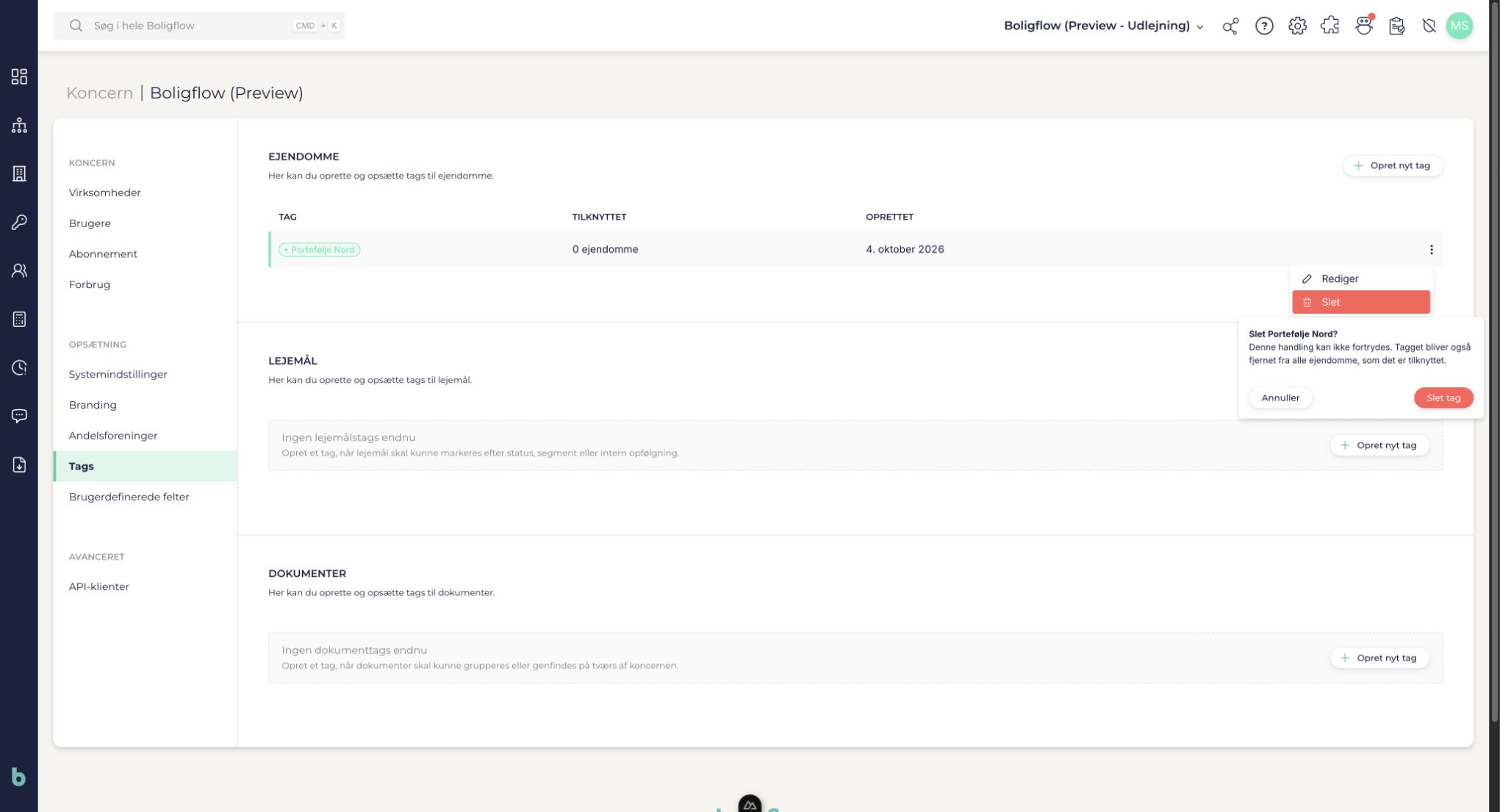Open the organization hierarchy sidebar icon
1500x812 pixels.
tap(19, 125)
